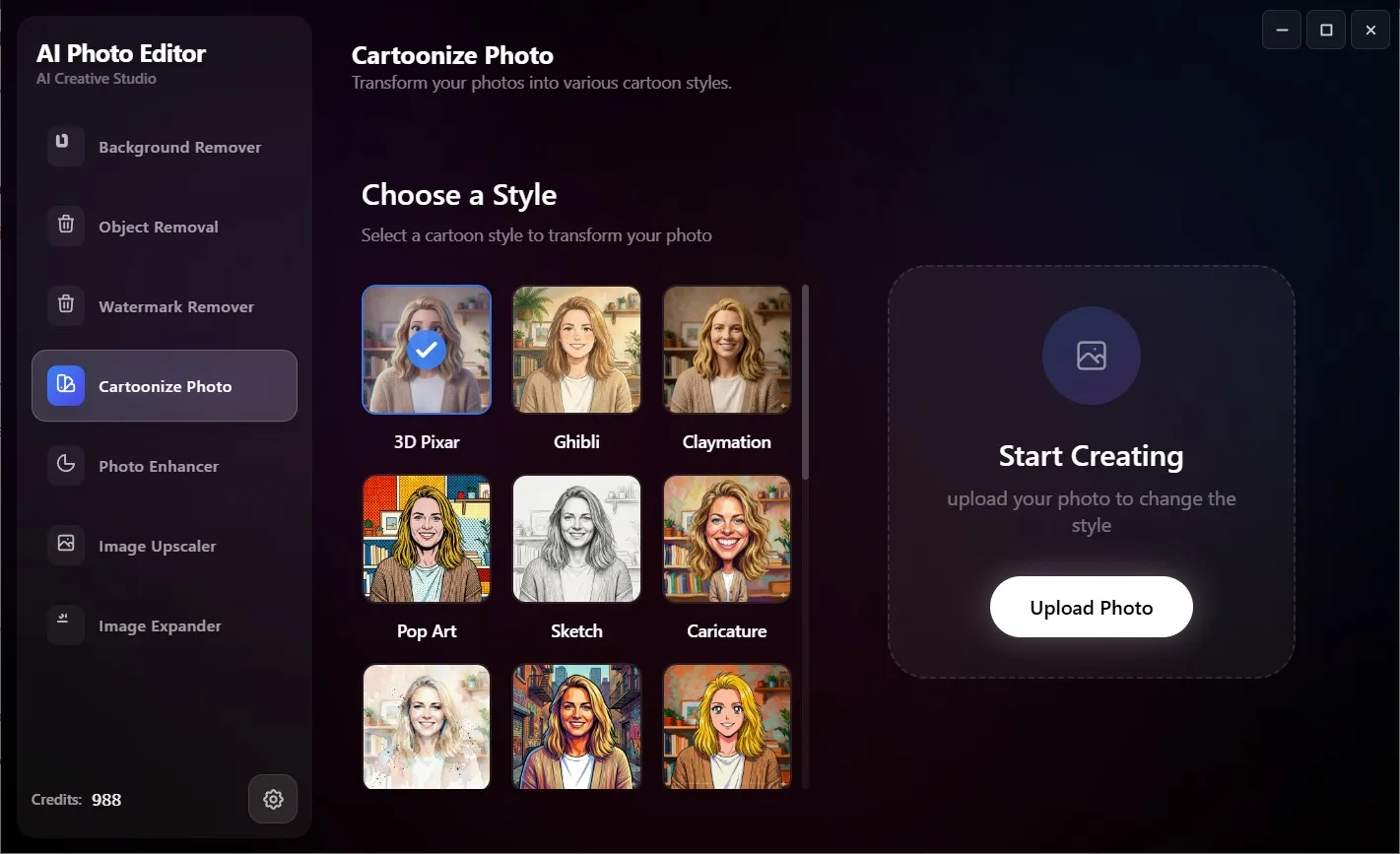Pick the anime girl thumbnail in bottom row
The height and width of the screenshot is (854, 1400).
tap(727, 727)
